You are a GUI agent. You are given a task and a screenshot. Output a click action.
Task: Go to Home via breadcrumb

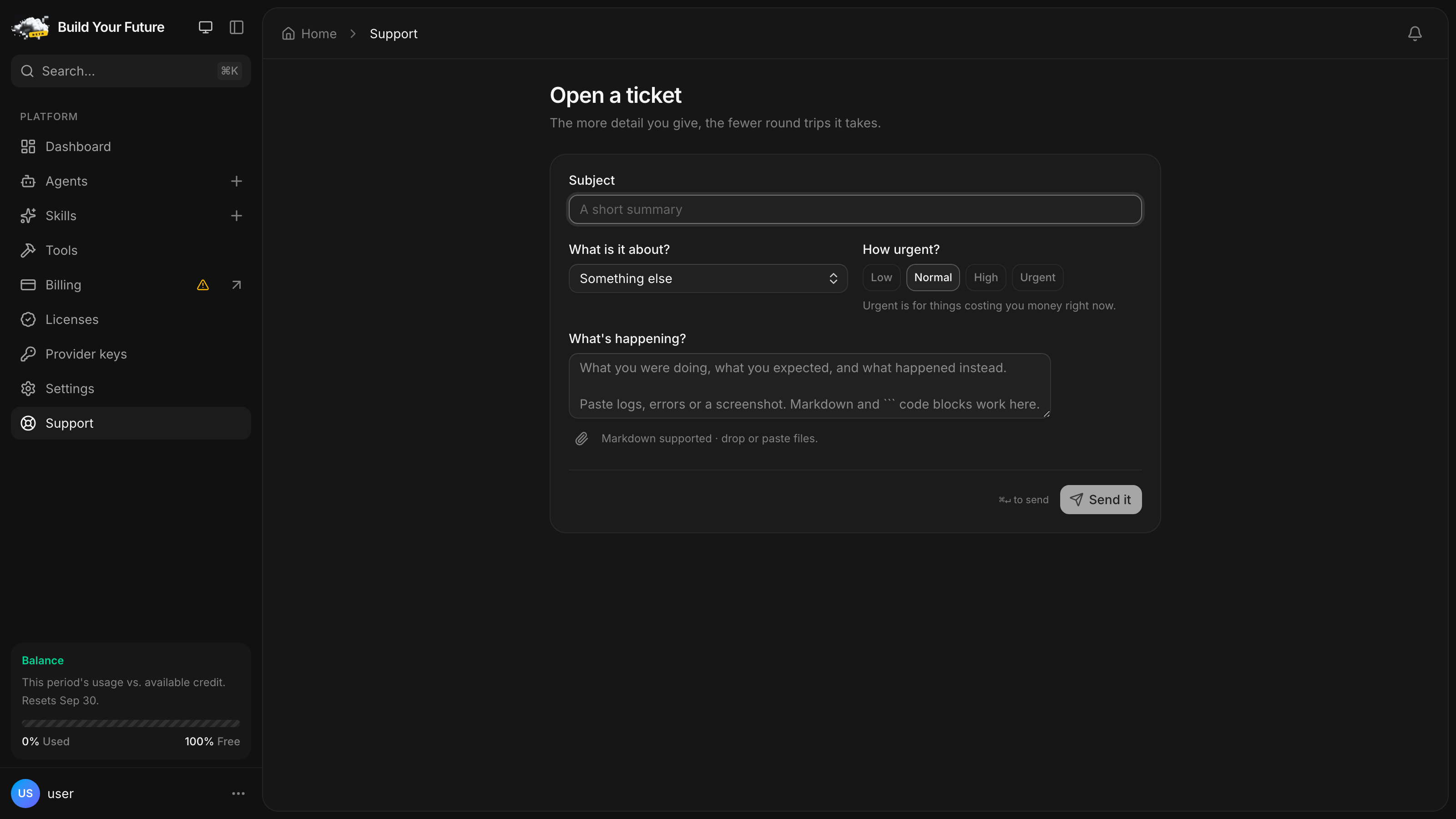309,34
